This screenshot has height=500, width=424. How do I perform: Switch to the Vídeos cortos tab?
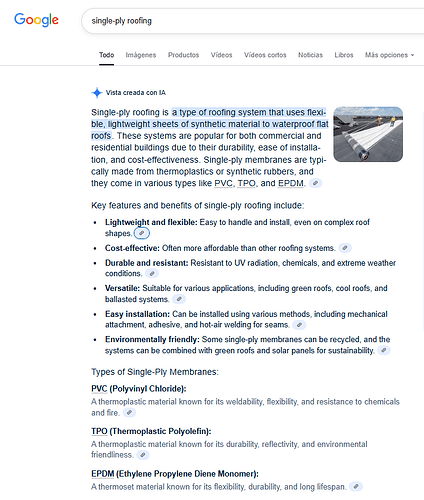click(265, 55)
